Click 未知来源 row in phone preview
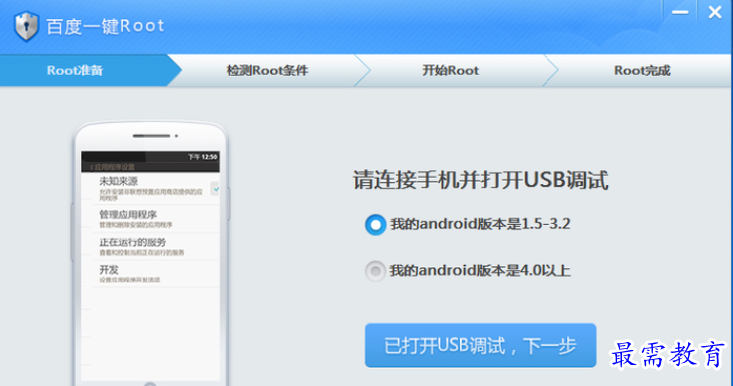The image size is (733, 386). click(x=150, y=189)
